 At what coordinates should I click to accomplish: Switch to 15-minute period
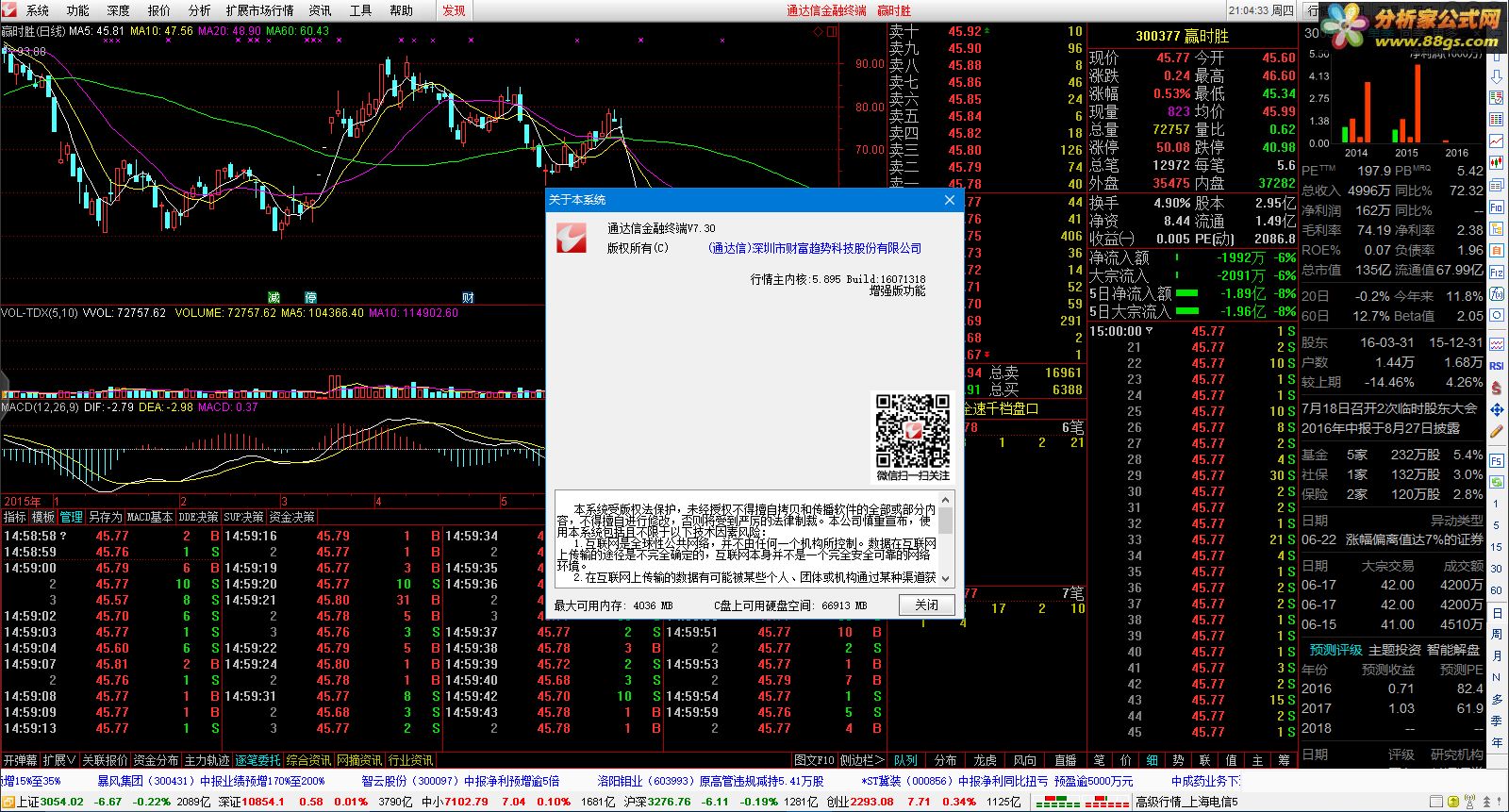click(x=1496, y=547)
